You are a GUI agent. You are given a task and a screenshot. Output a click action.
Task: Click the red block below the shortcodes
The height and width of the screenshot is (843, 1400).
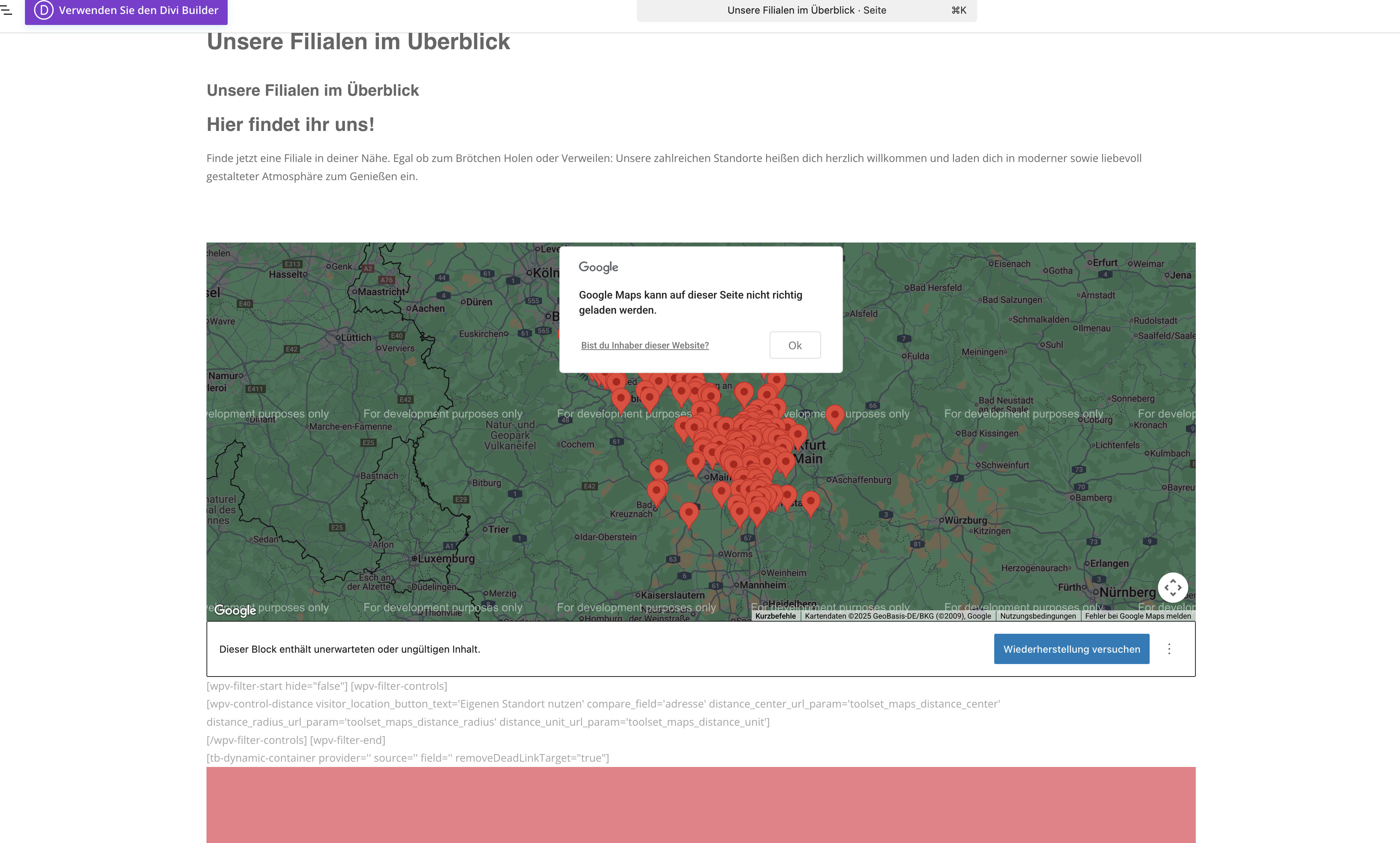pyautogui.click(x=701, y=805)
